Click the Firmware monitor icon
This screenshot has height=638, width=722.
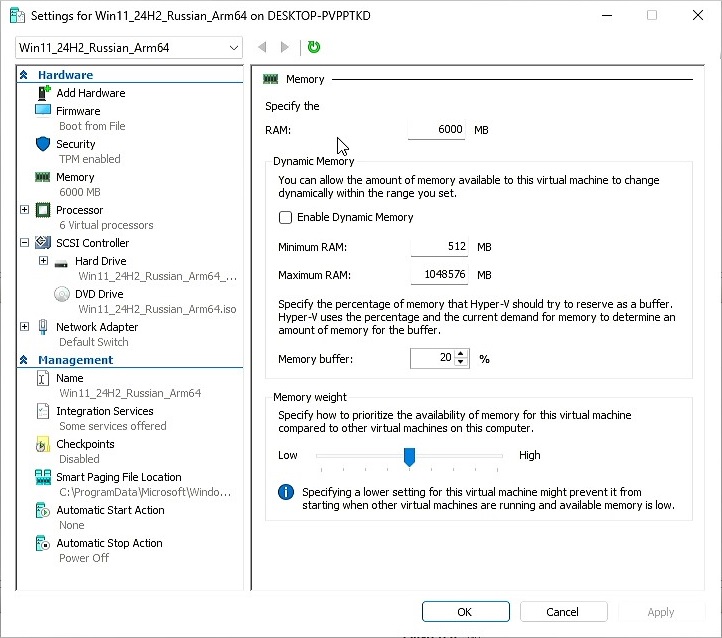(x=43, y=111)
